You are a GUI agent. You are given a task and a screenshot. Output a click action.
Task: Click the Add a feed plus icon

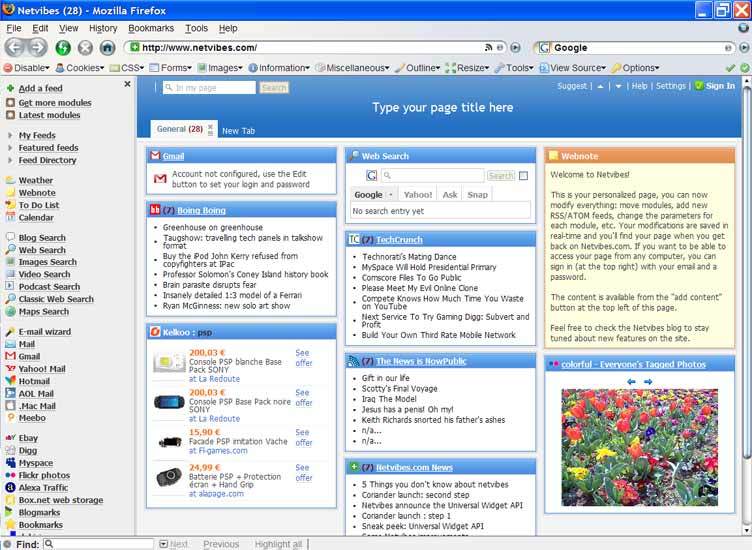coord(10,88)
